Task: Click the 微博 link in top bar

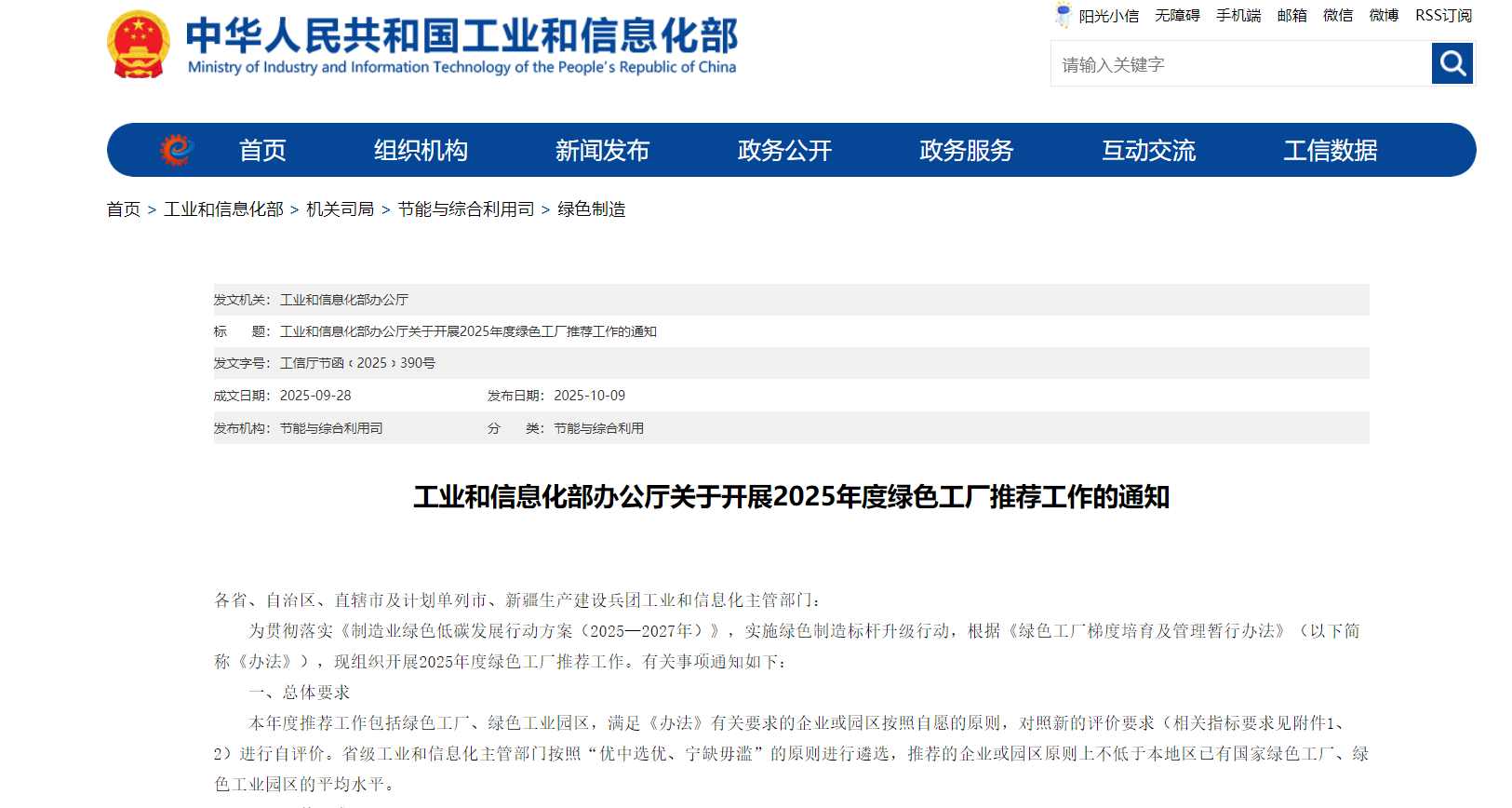Action: click(1384, 16)
